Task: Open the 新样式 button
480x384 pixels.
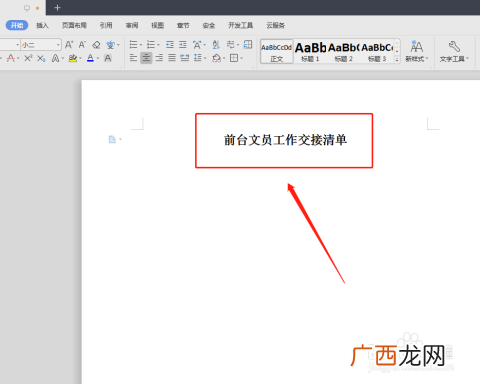Action: [x=416, y=51]
